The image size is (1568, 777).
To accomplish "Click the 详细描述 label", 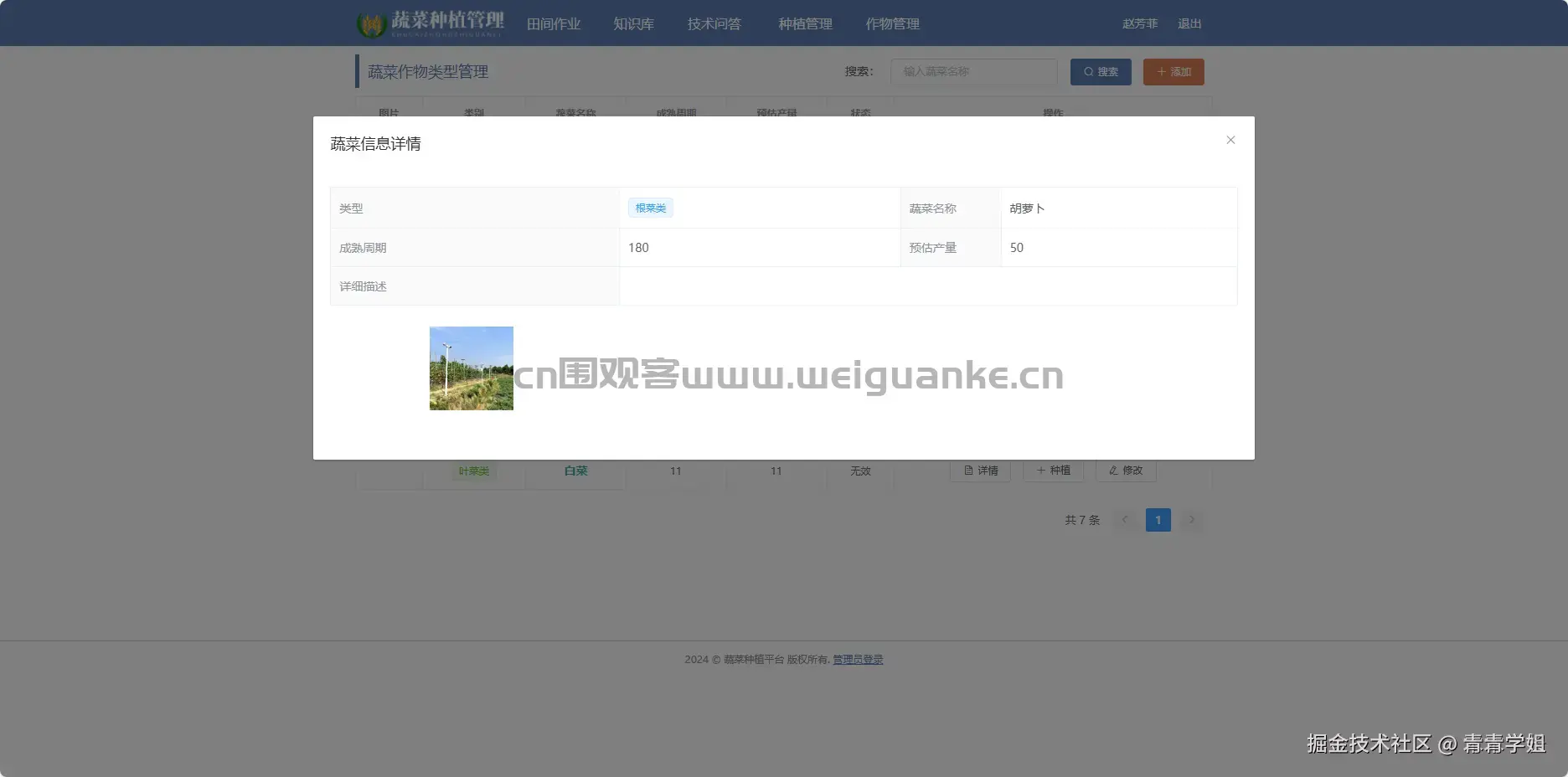I will click(x=363, y=286).
